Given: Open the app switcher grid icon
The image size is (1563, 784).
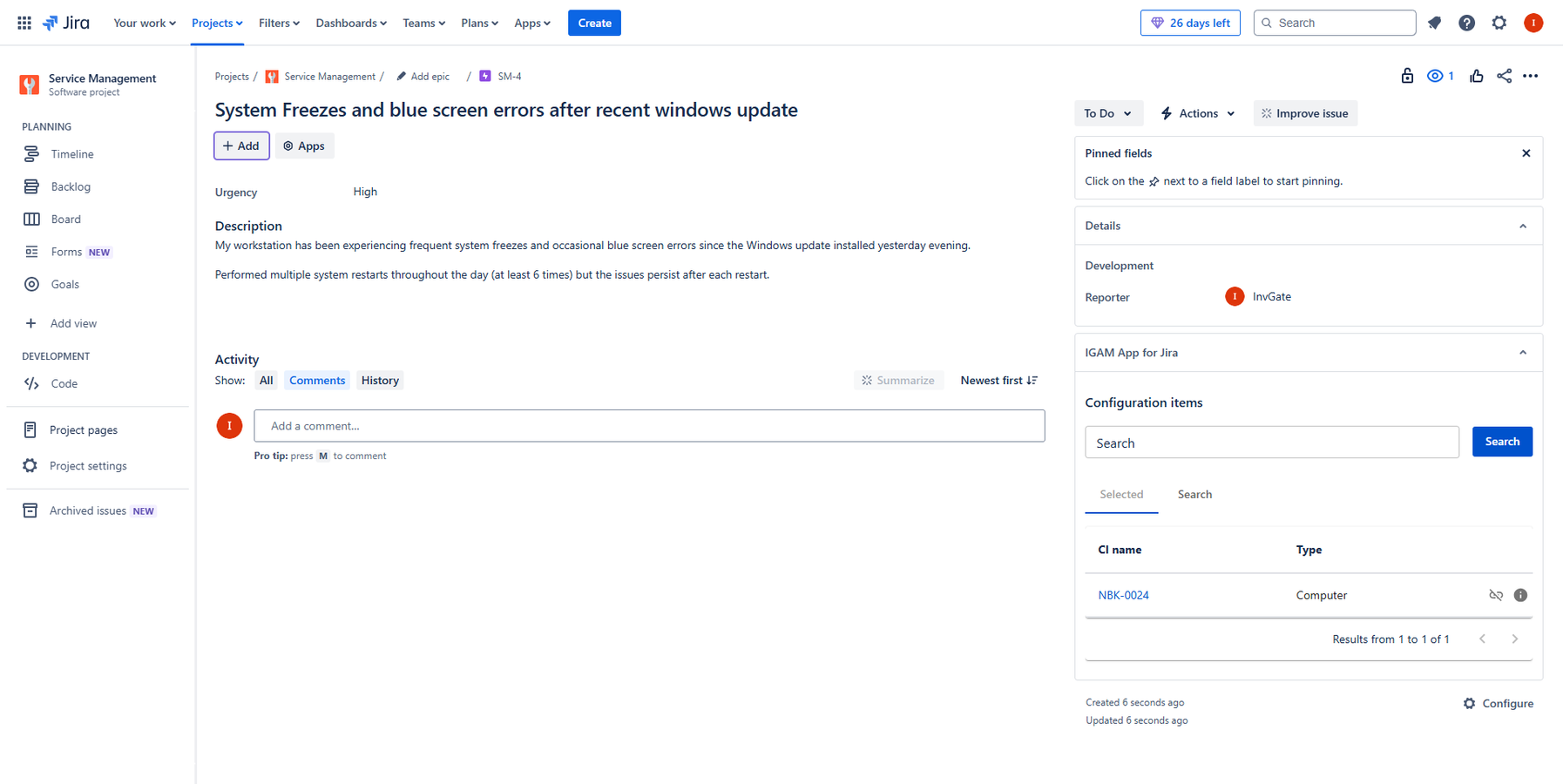Looking at the screenshot, I should [24, 23].
